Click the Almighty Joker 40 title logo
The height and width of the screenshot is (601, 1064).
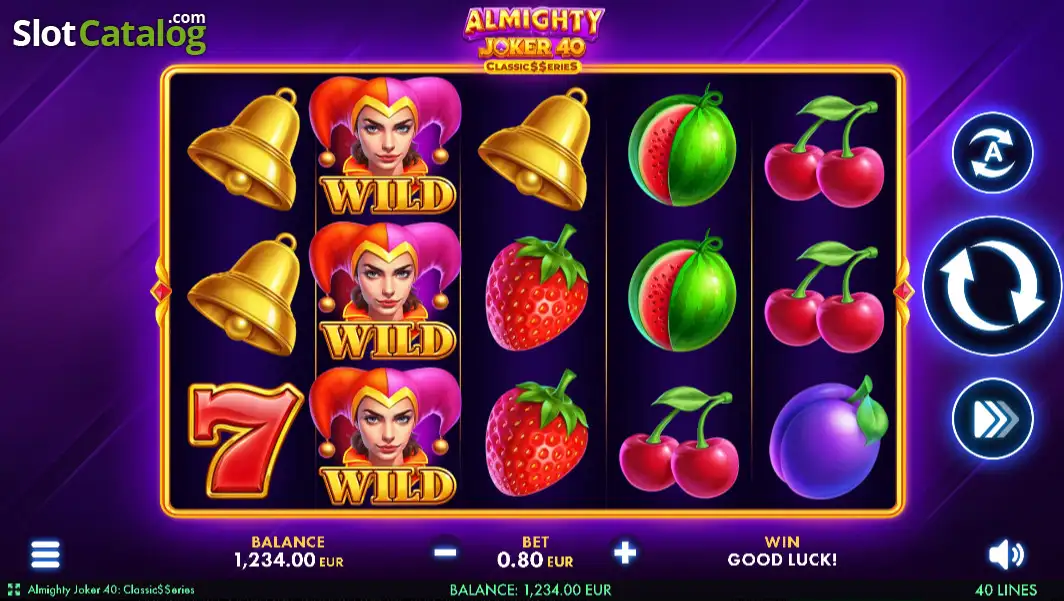[533, 39]
